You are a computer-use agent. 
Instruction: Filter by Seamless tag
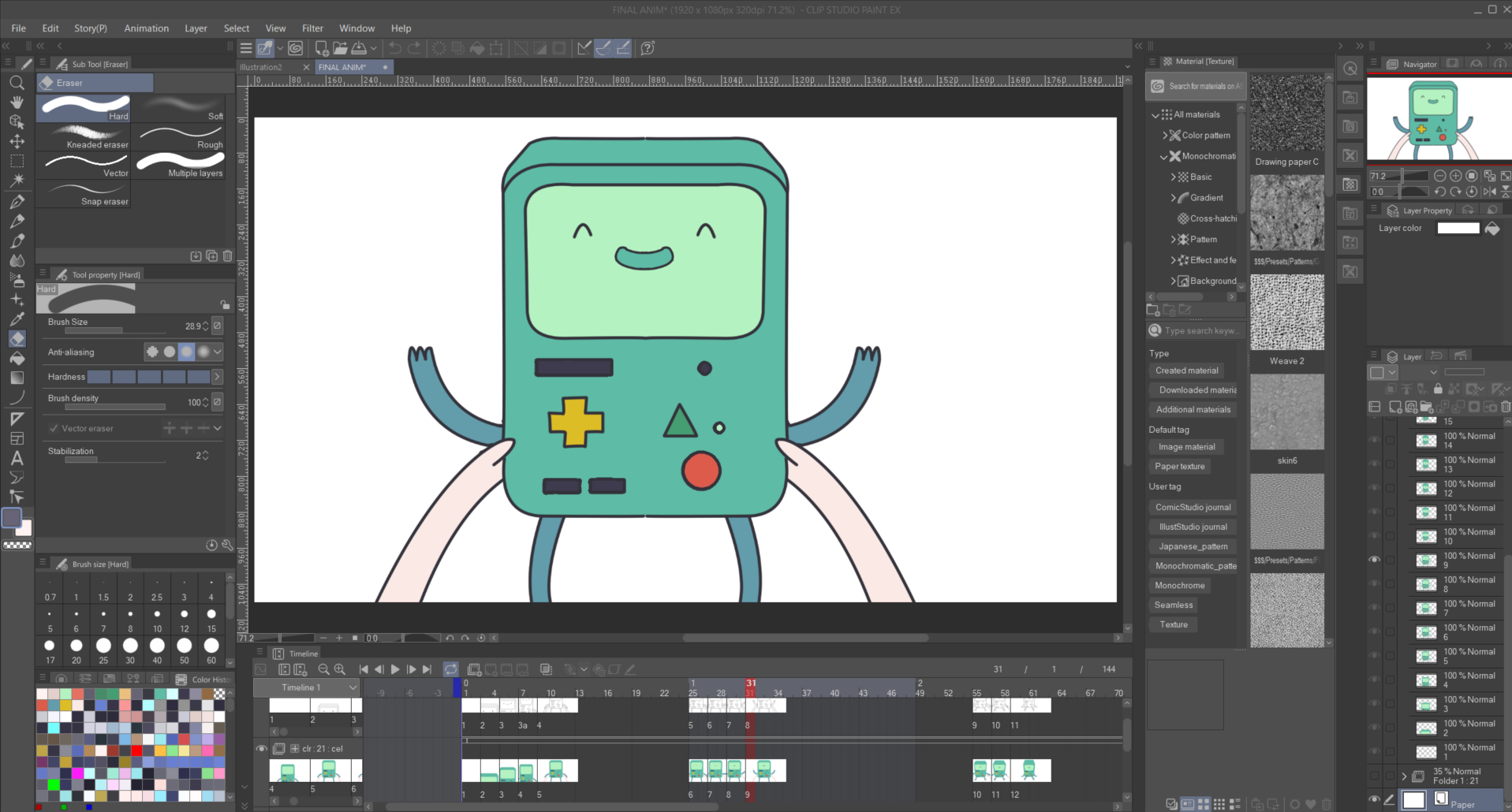(1174, 605)
